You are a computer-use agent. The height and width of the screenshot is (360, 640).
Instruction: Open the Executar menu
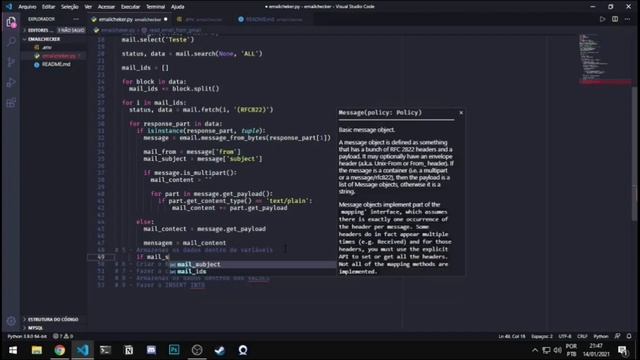tap(131, 7)
